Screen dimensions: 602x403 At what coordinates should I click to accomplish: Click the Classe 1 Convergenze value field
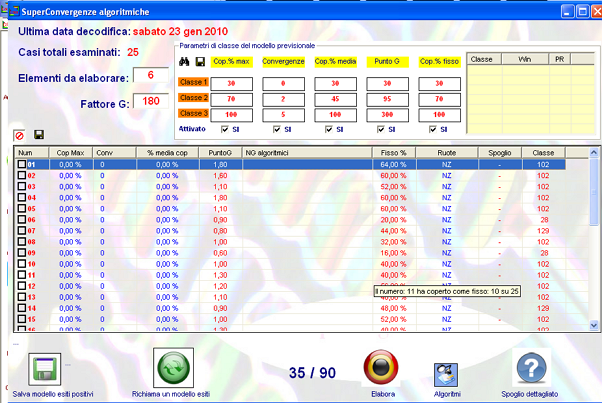coord(282,84)
